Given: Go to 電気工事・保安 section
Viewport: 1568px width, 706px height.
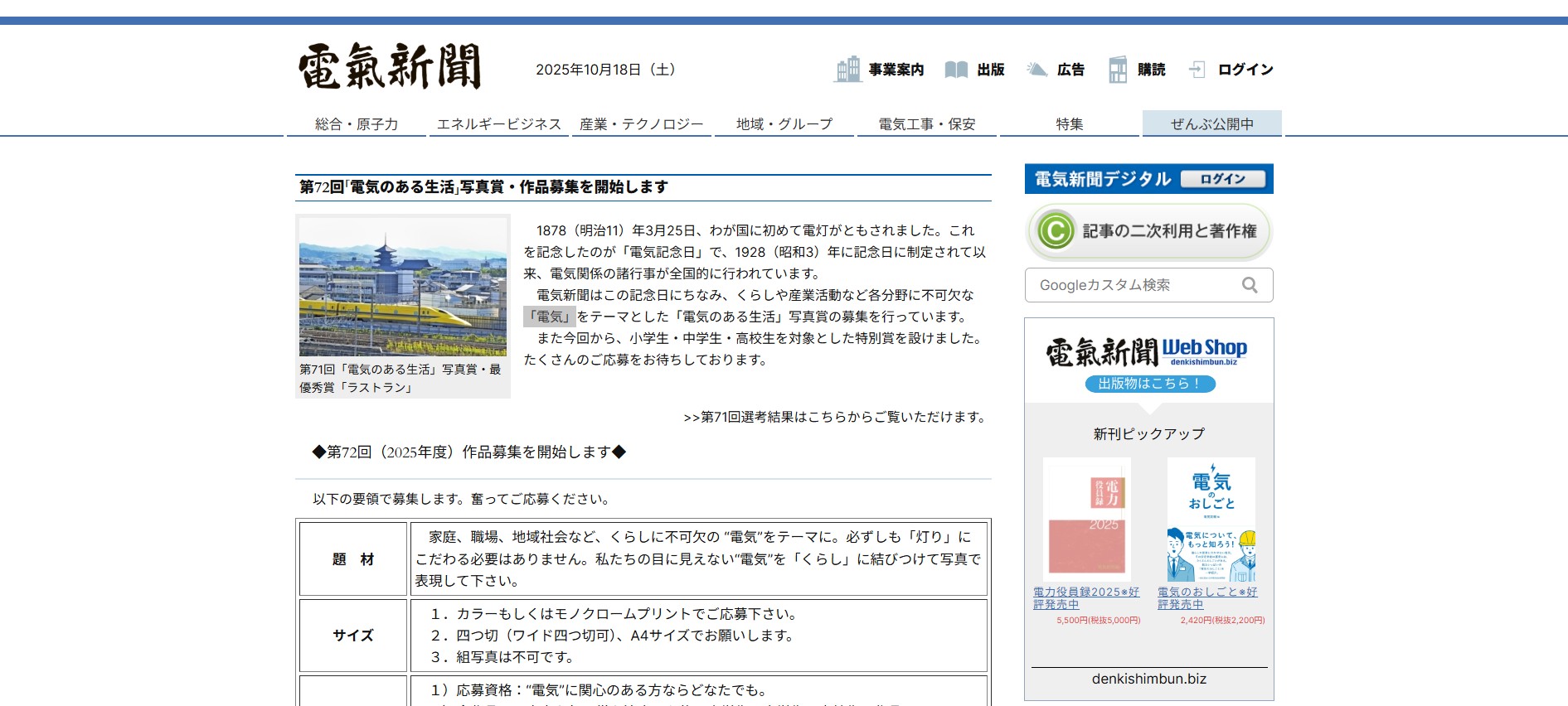Looking at the screenshot, I should pos(927,124).
